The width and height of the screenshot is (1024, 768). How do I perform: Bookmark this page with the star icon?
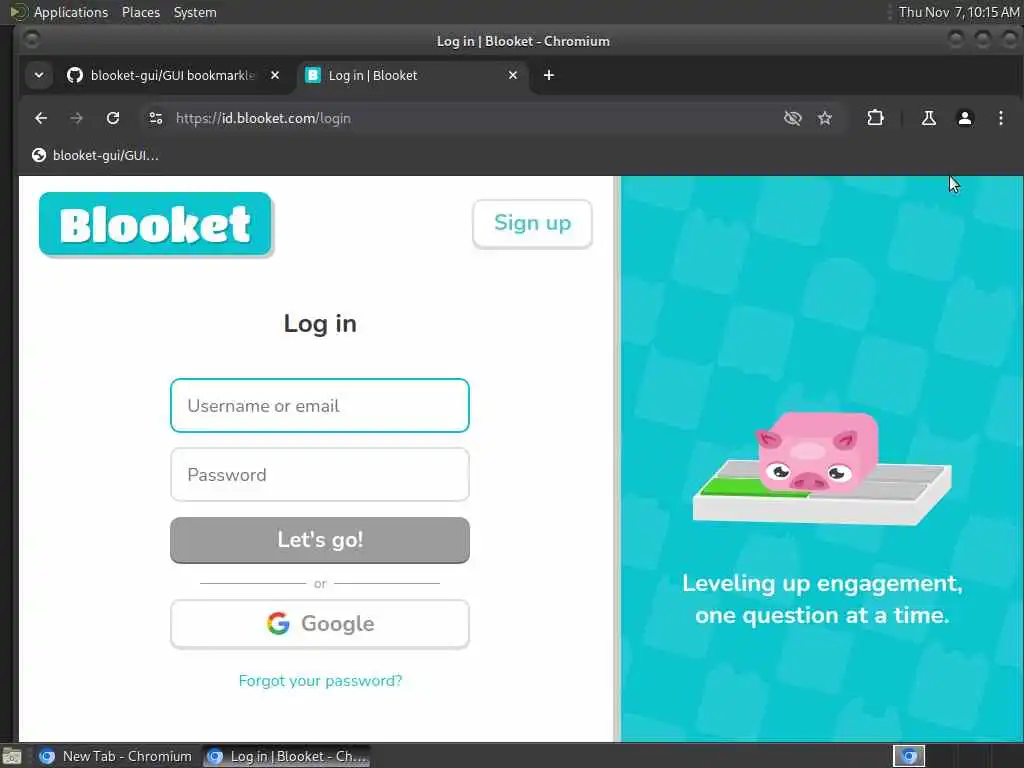825,118
